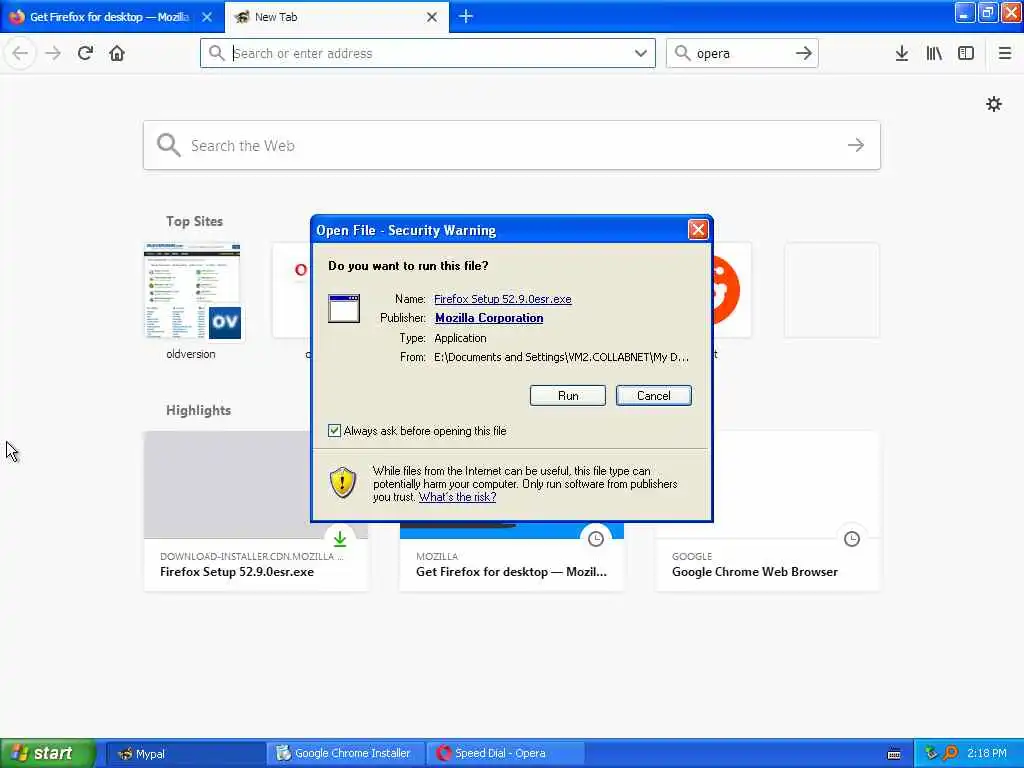1024x768 pixels.
Task: Open Firefox Setup 52.9.0esr.exe highlight card
Action: click(255, 511)
